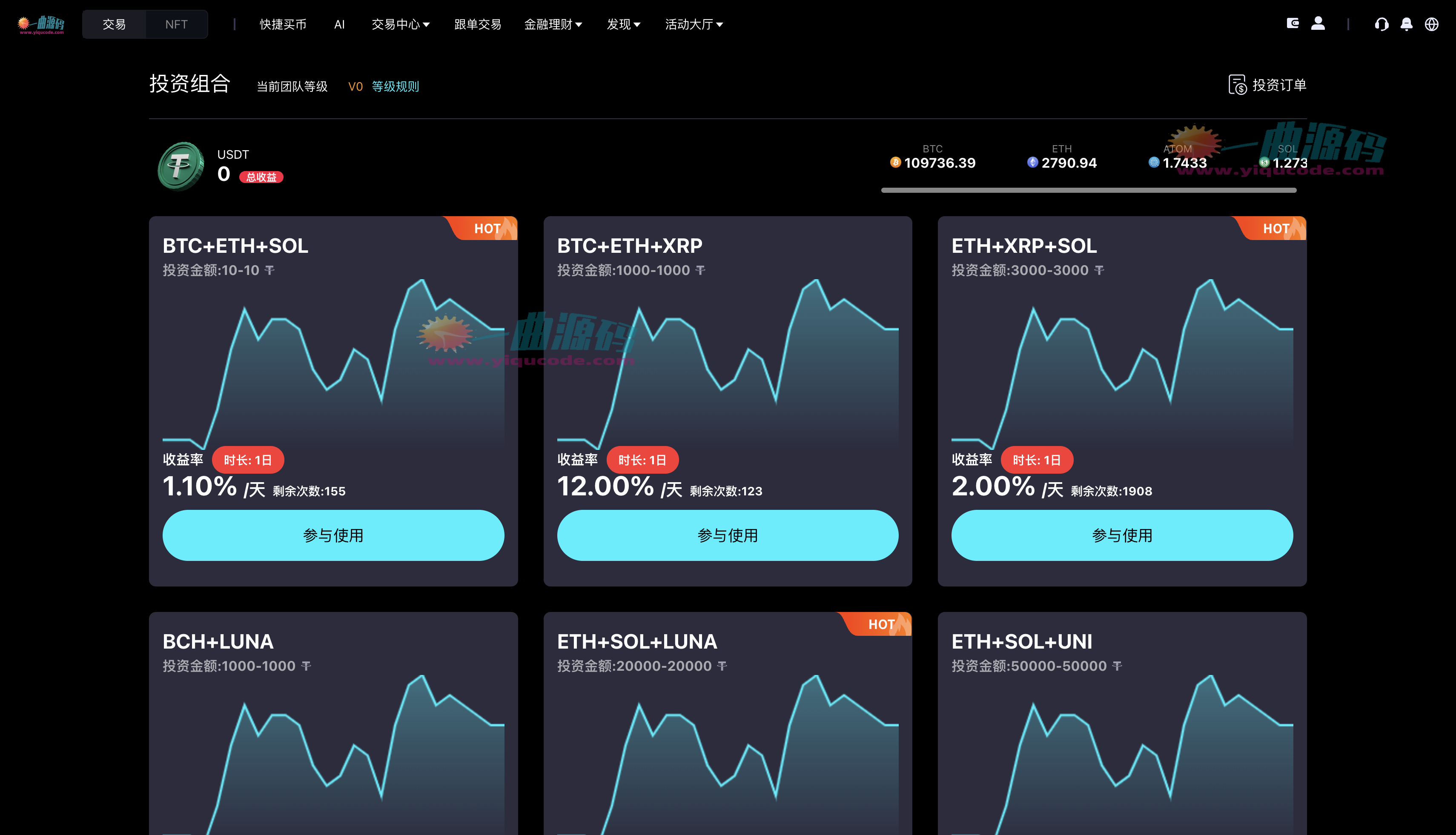The height and width of the screenshot is (835, 1456).
Task: Open the 活动大厅 dropdown
Action: pyautogui.click(x=694, y=24)
